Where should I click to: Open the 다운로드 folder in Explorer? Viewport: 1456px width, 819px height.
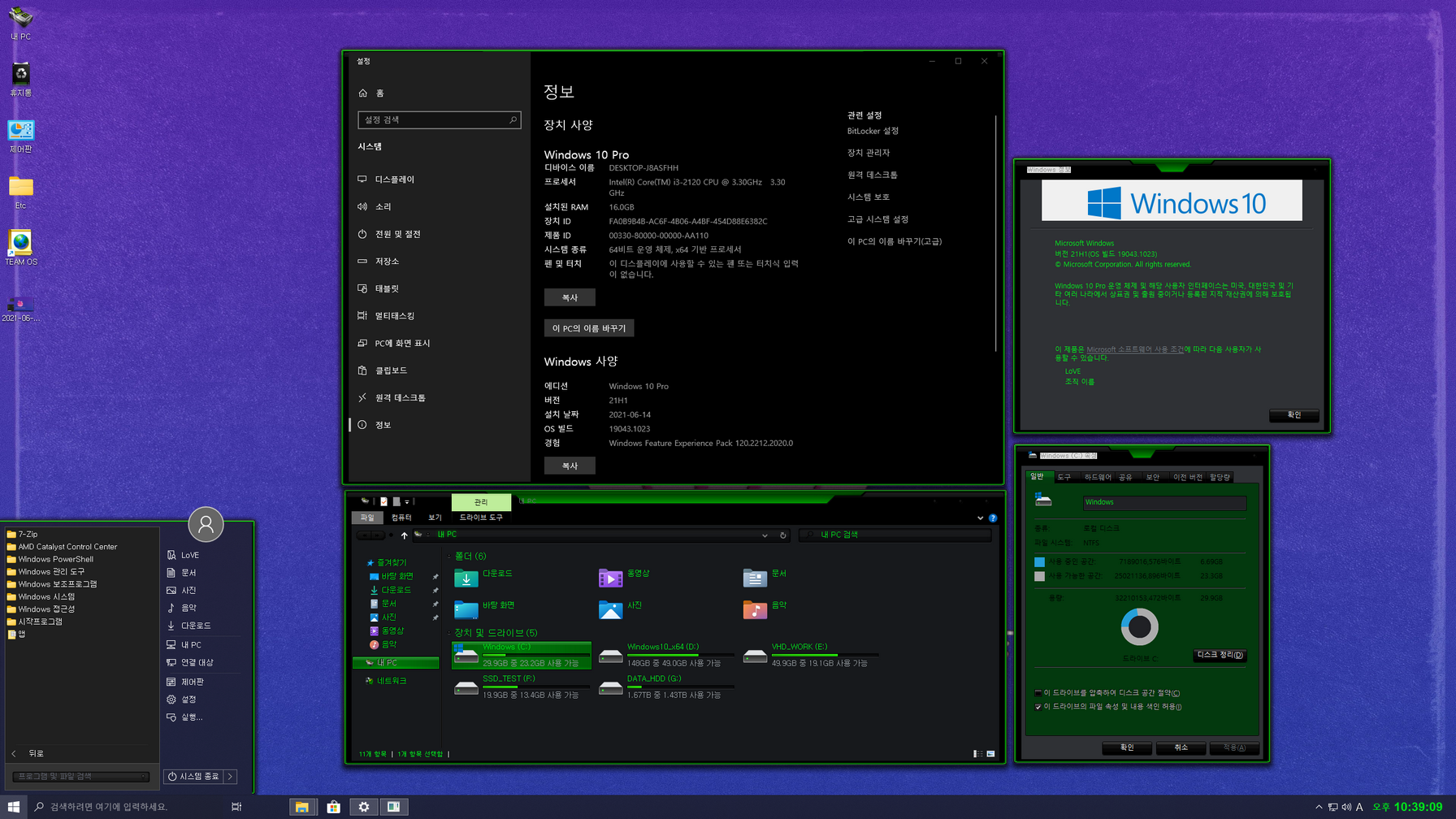coord(484,577)
